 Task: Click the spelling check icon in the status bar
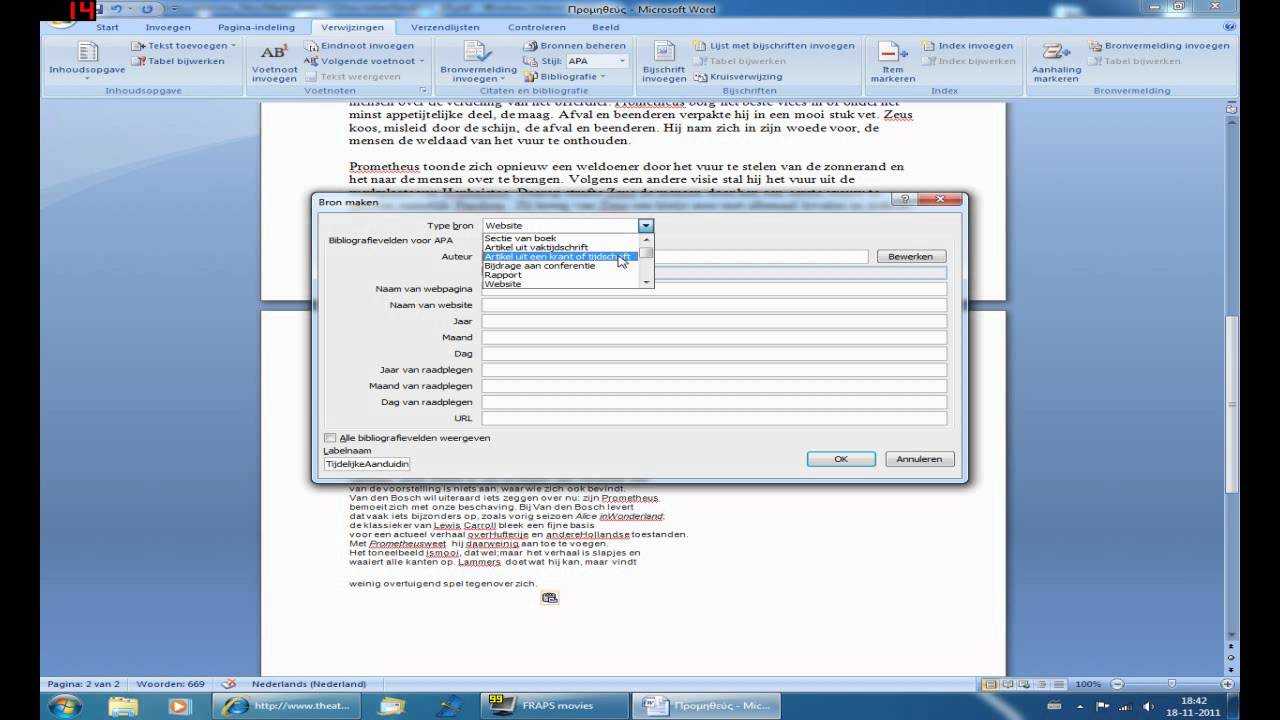click(x=228, y=684)
